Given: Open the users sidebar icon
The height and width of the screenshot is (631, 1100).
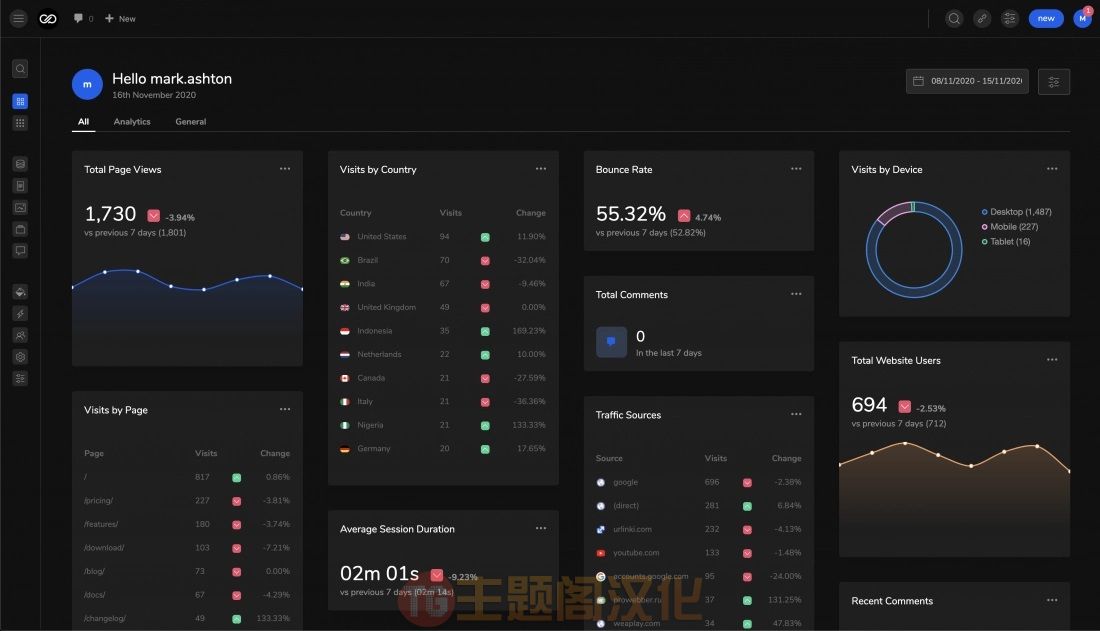Looking at the screenshot, I should [x=20, y=336].
